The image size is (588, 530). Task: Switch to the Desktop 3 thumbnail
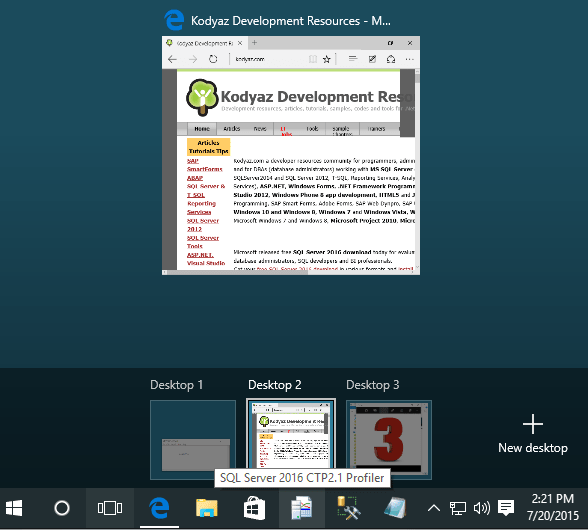(389, 440)
